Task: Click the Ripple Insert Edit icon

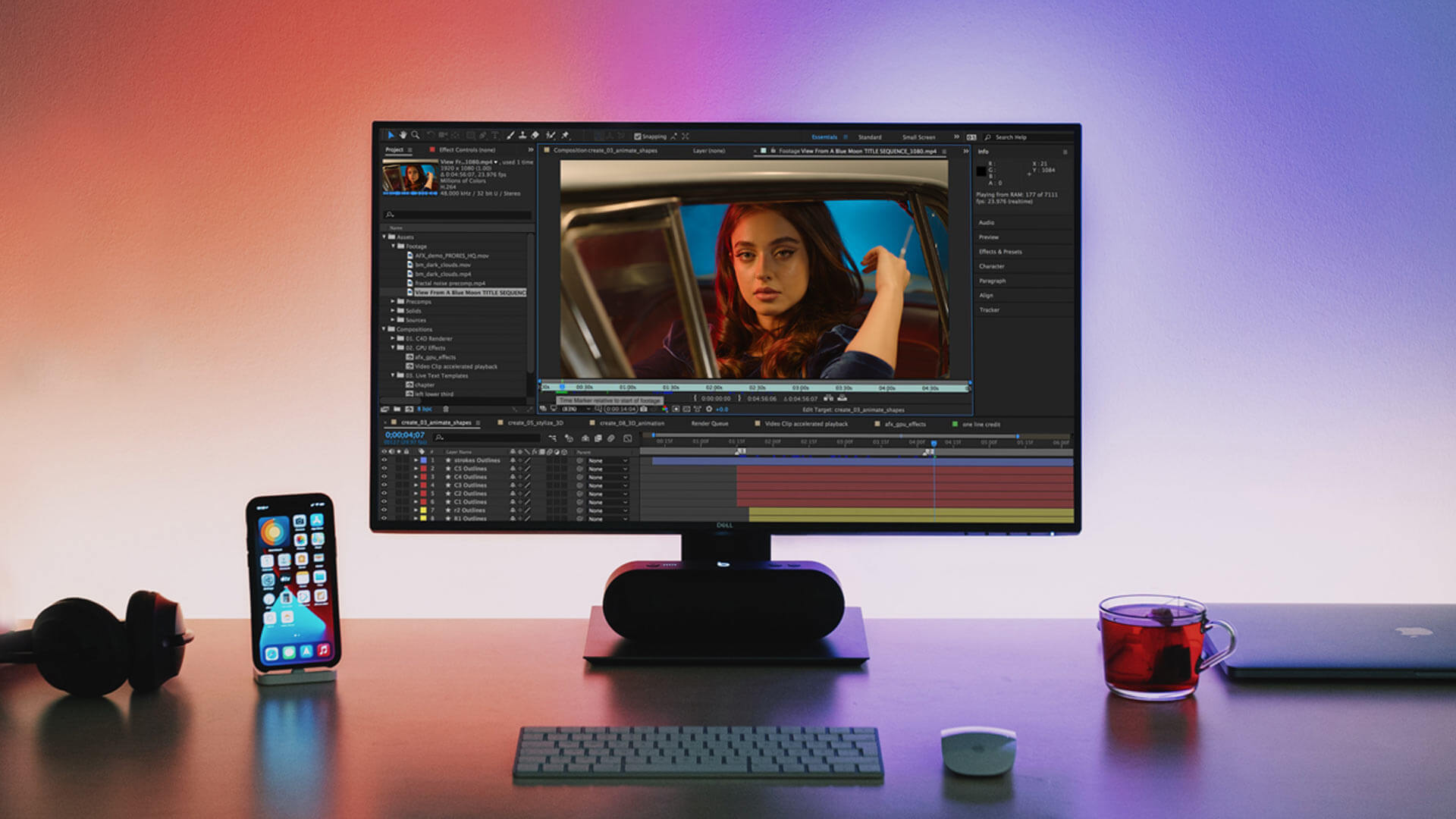Action: [x=828, y=398]
